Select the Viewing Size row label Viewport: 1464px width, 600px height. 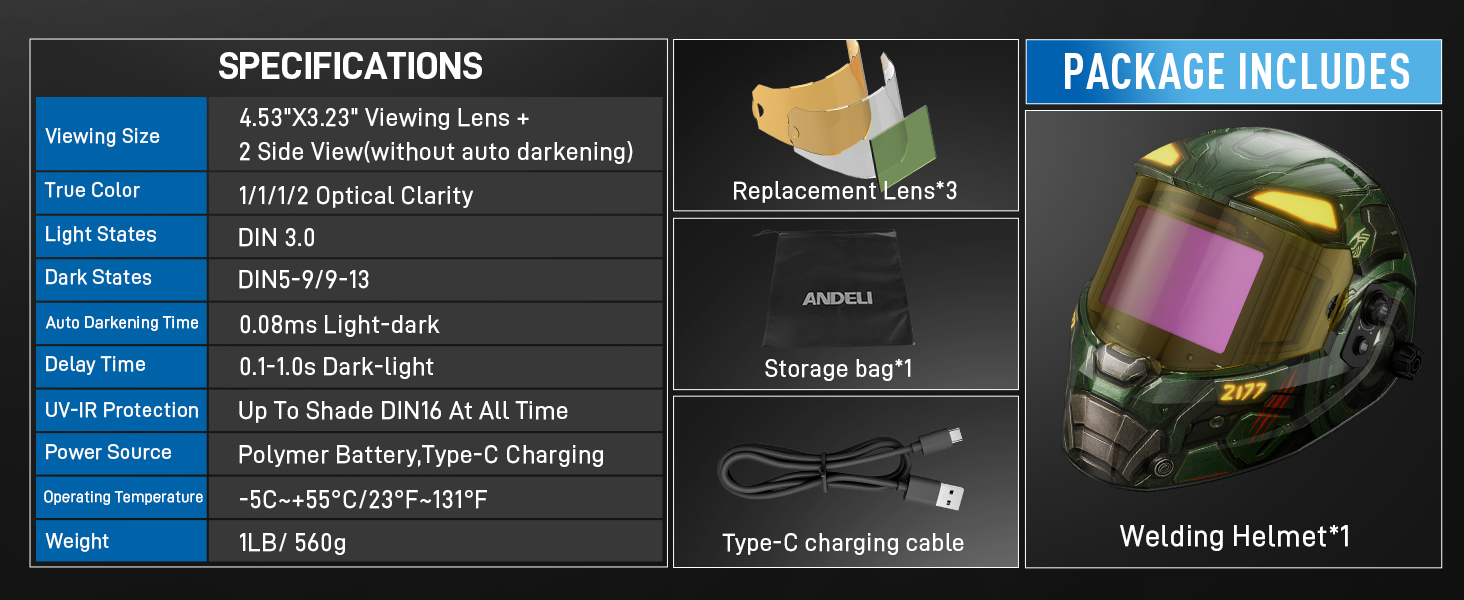click(x=103, y=136)
